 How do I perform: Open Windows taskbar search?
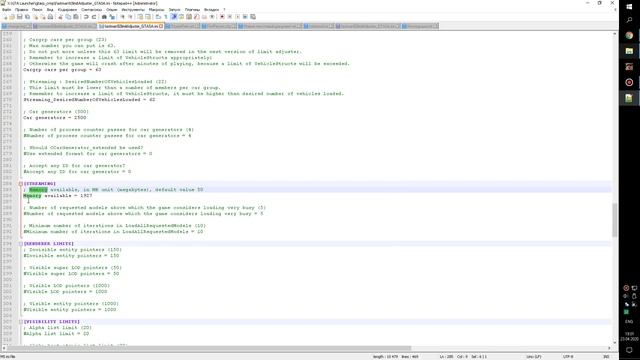(629, 20)
